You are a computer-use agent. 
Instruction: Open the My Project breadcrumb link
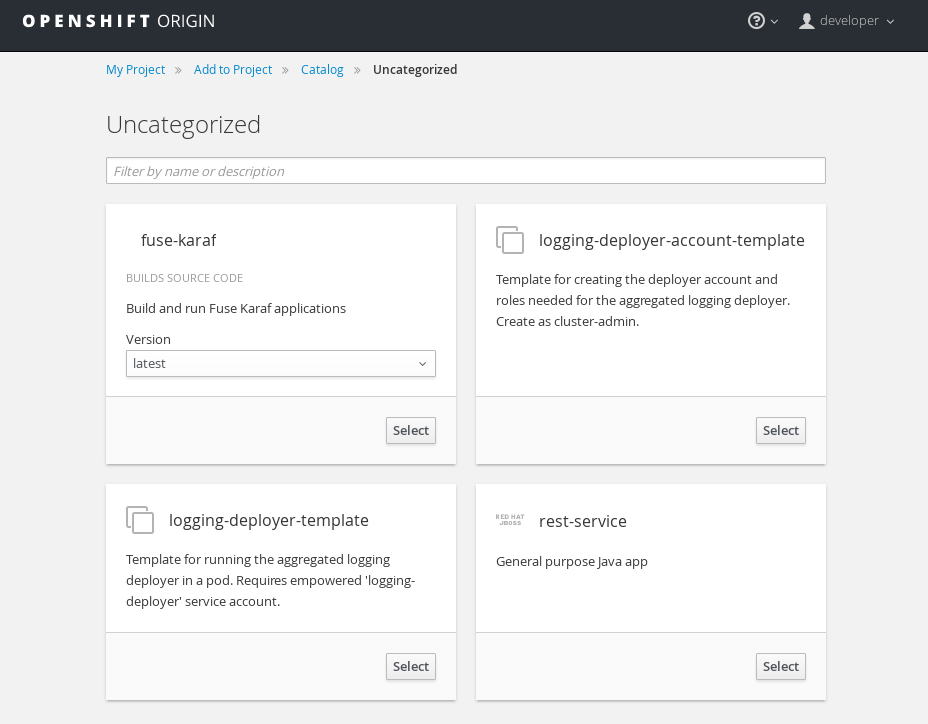click(135, 69)
